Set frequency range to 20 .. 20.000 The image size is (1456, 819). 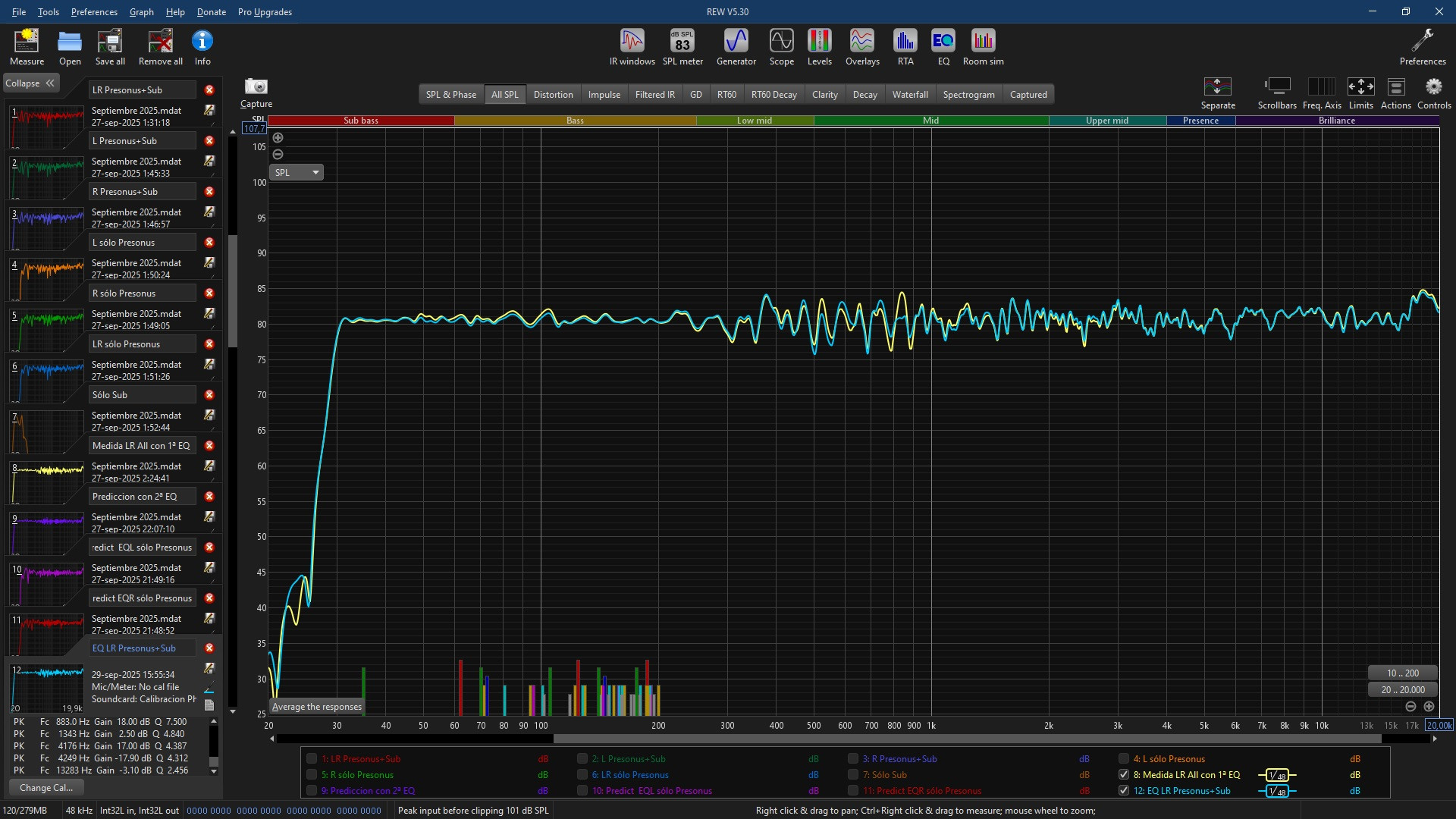[x=1402, y=690]
